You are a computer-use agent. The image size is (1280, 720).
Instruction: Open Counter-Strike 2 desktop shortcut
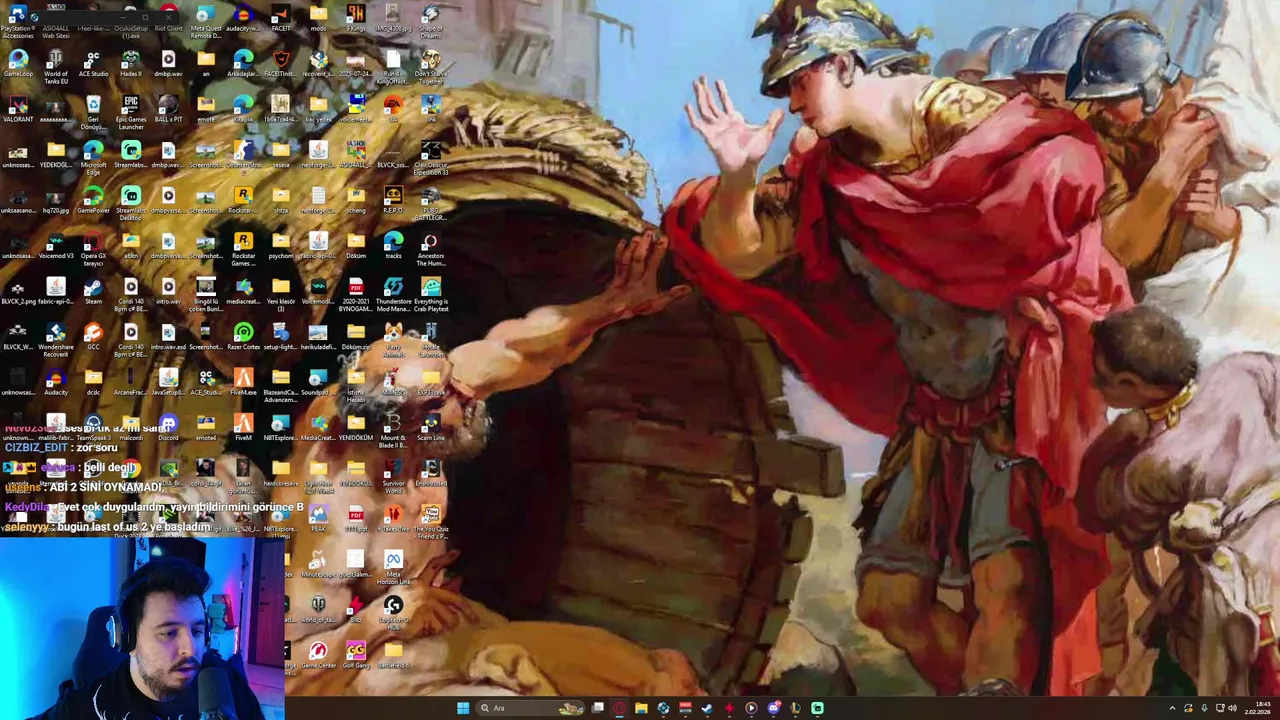[243, 155]
